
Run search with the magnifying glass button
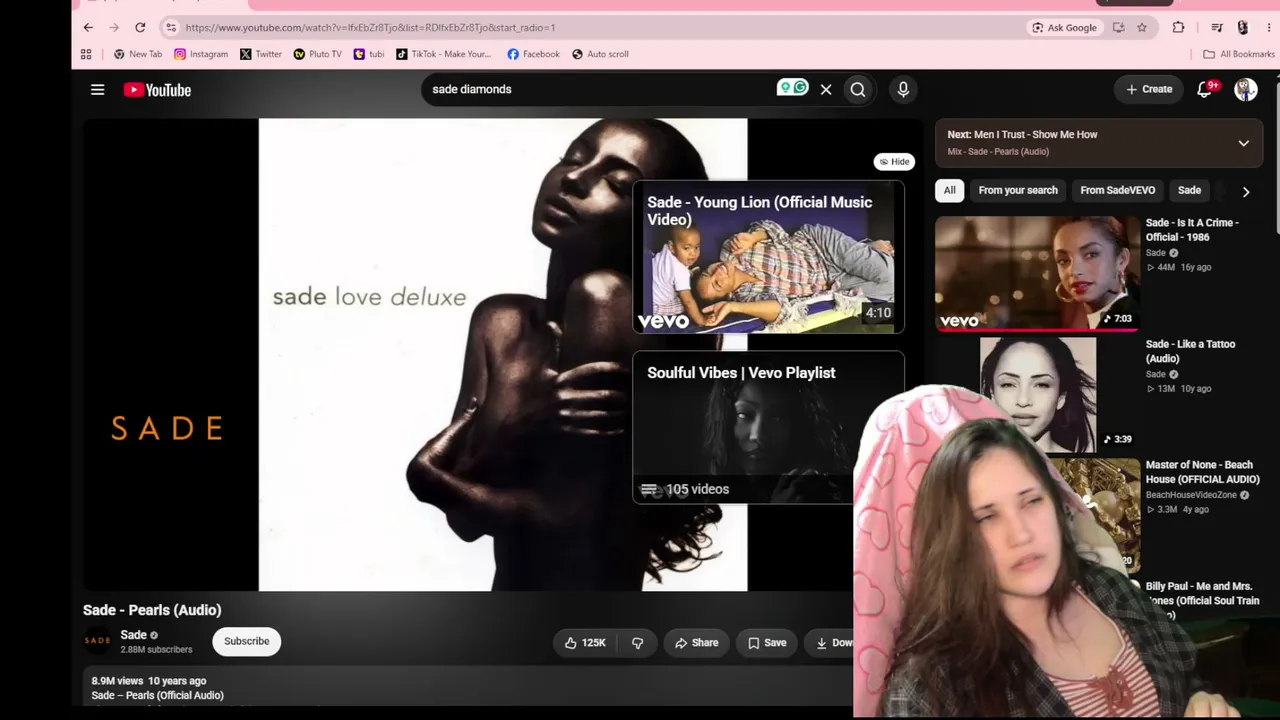[858, 90]
